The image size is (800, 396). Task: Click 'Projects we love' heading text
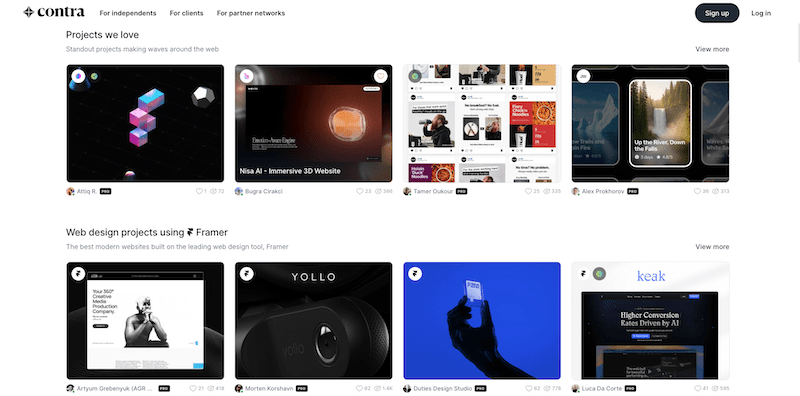point(102,35)
